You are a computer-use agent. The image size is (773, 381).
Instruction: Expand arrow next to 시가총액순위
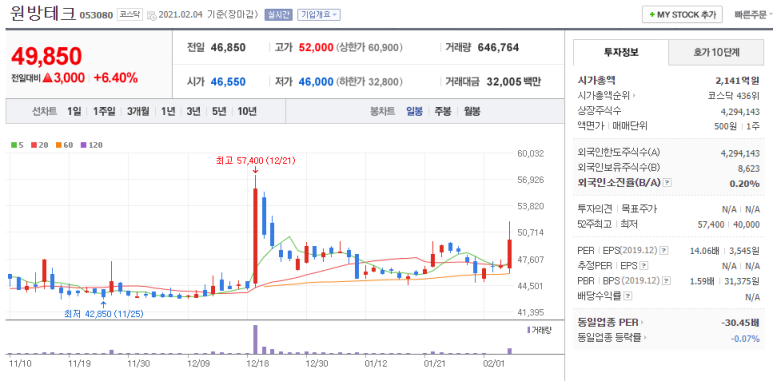[634, 96]
